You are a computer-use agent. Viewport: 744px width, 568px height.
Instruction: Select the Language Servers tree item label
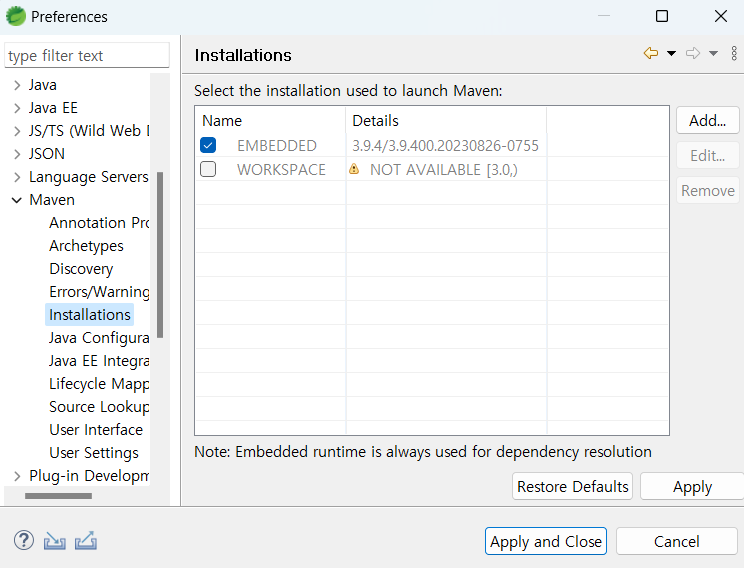tap(89, 177)
